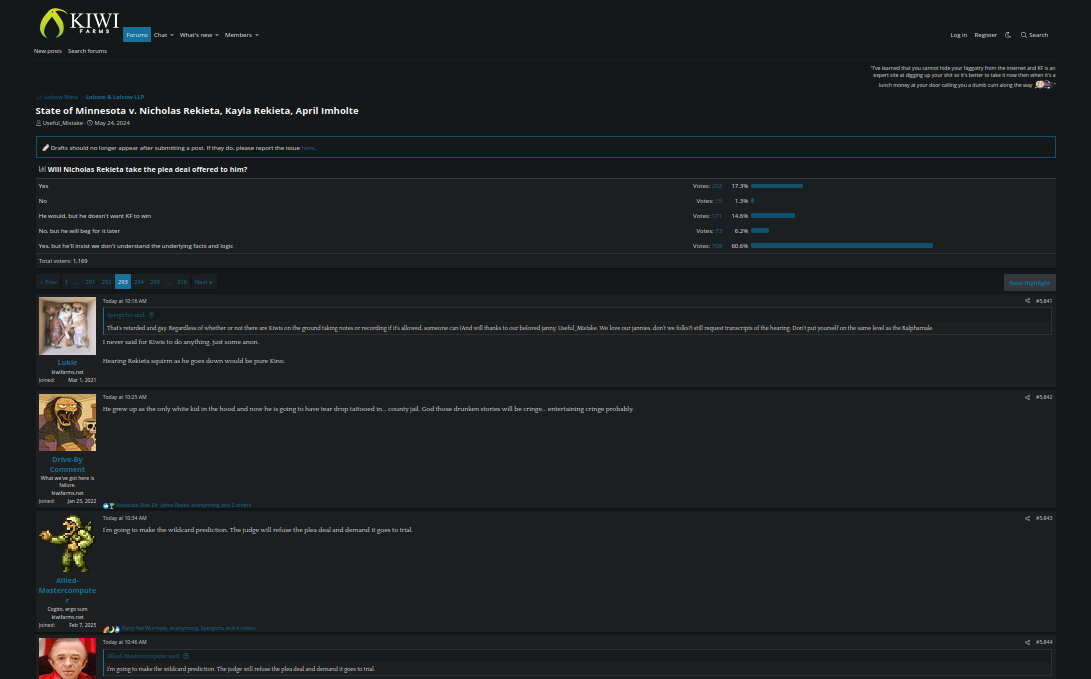This screenshot has width=1091, height=679.
Task: Click the 17.3% poll result bar
Action: 777,186
